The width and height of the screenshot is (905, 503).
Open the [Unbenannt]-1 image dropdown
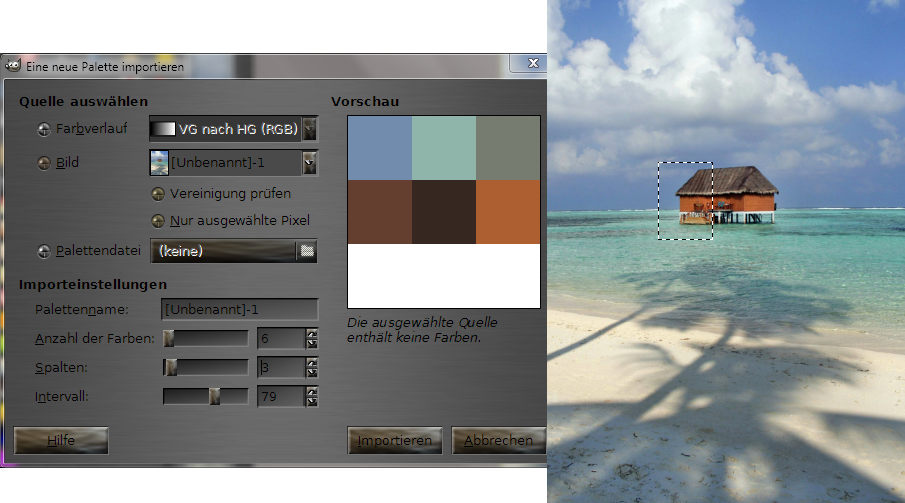click(310, 163)
